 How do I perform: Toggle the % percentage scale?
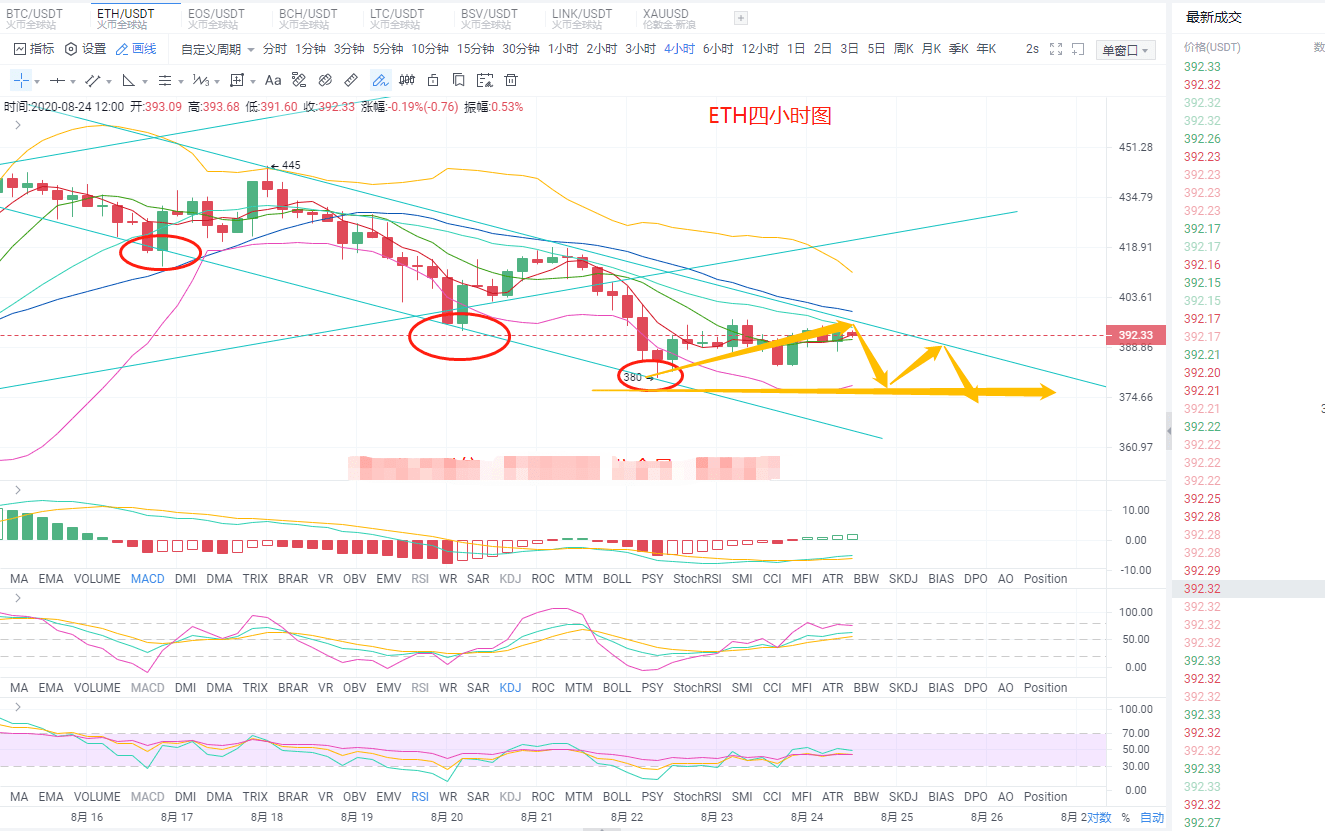click(1125, 817)
